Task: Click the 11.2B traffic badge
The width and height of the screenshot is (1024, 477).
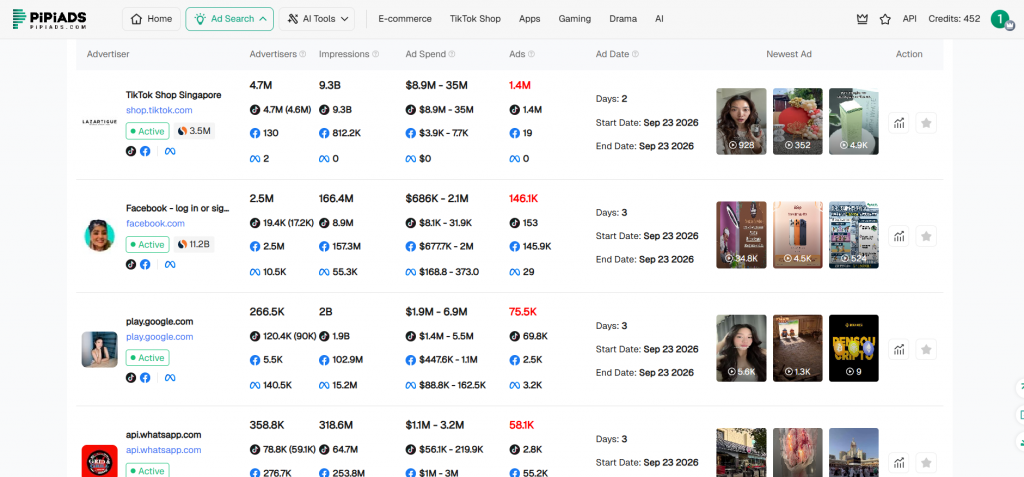Action: coord(194,244)
